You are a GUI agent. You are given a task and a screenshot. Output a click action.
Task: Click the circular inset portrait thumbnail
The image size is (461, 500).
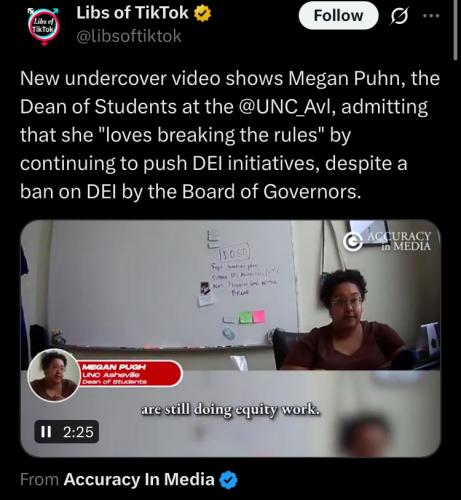(54, 375)
